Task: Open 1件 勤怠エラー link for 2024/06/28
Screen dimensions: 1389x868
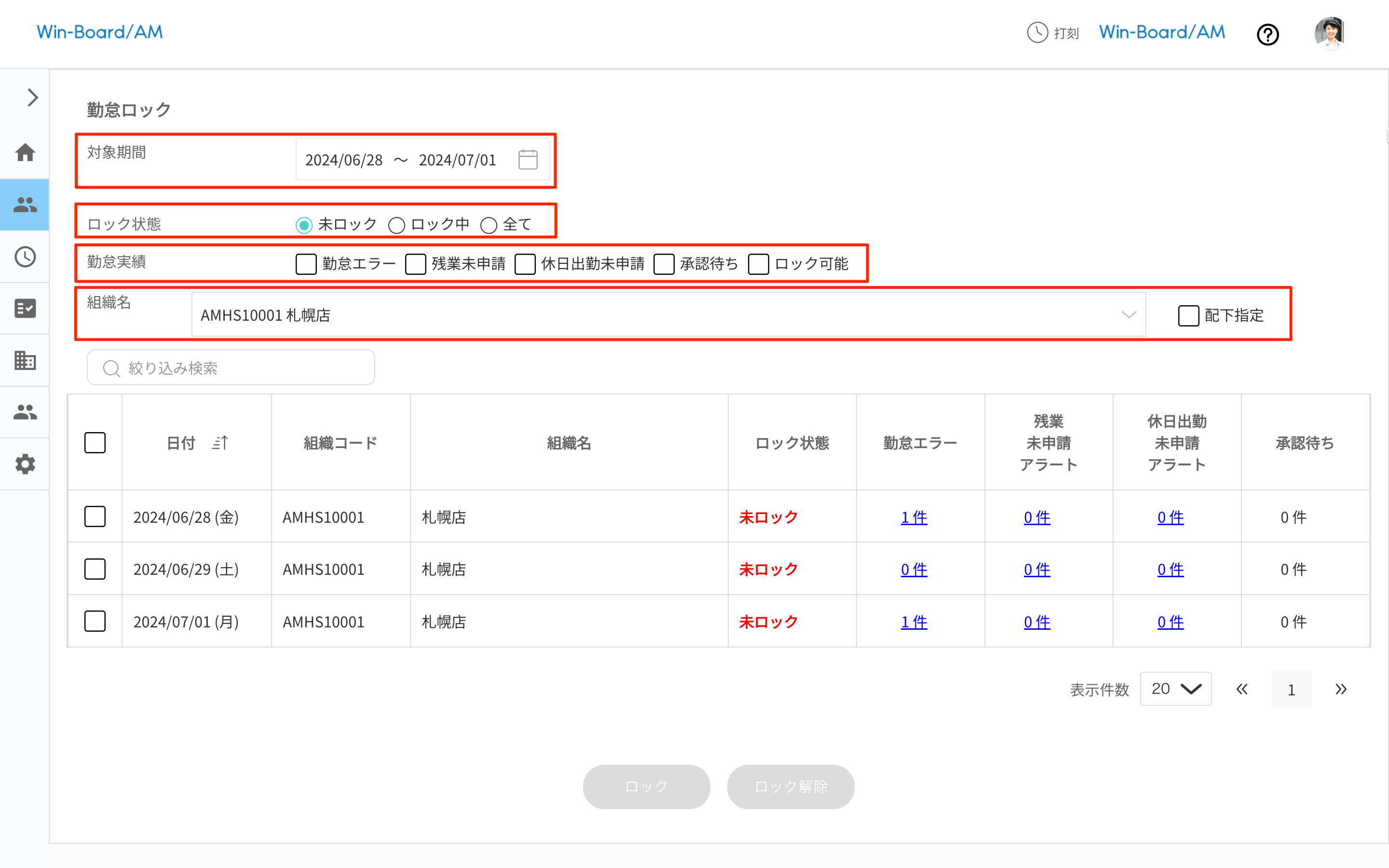Action: point(913,517)
